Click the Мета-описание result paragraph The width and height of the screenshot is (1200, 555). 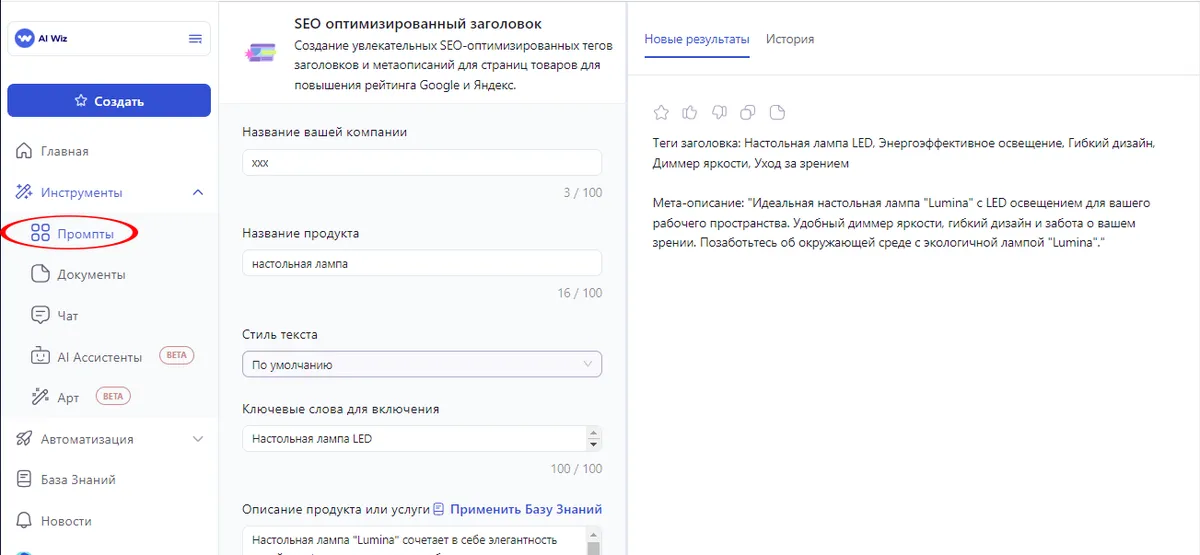(x=902, y=224)
